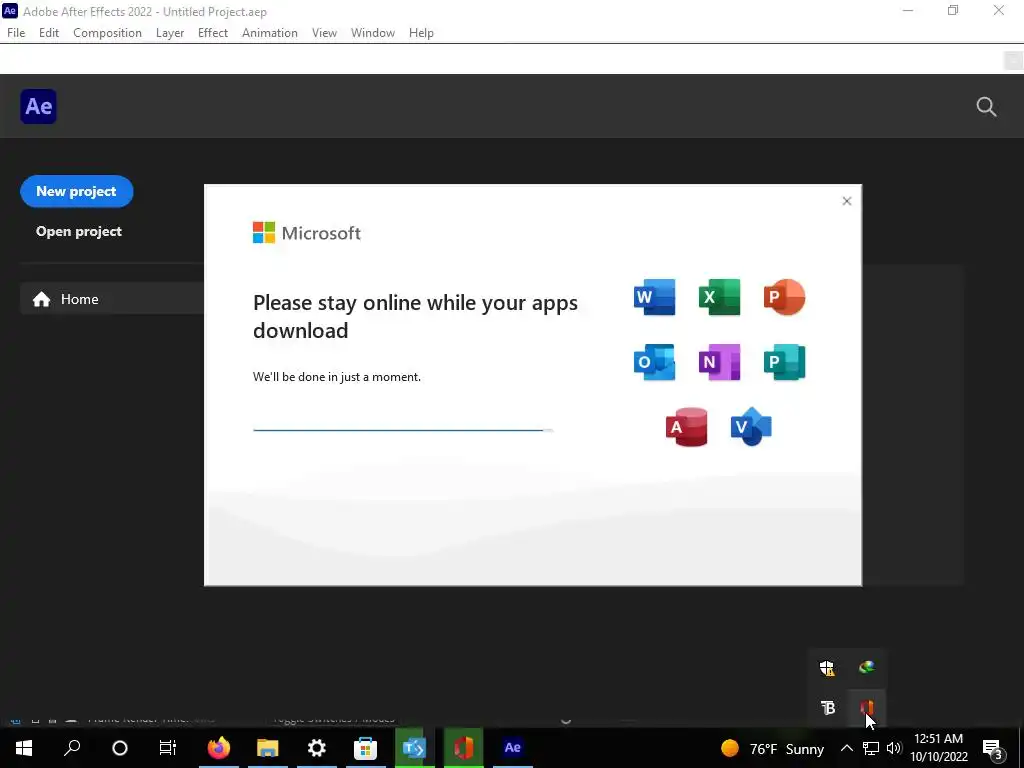Click Open project
1024x768 pixels.
coord(78,231)
